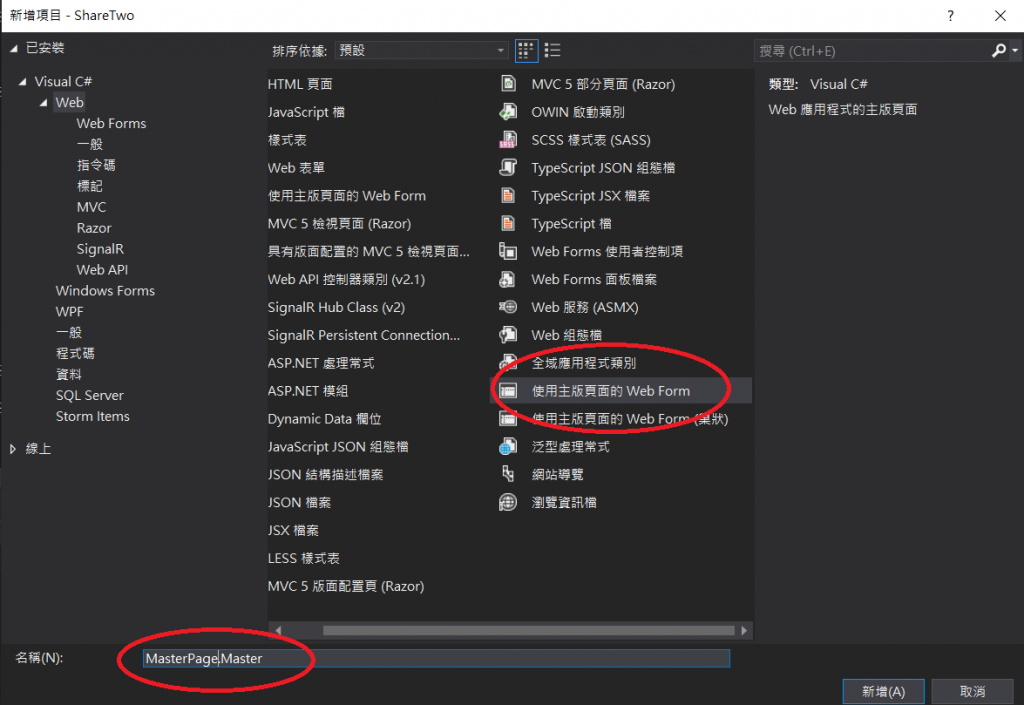Click the search magnifier icon

click(999, 50)
